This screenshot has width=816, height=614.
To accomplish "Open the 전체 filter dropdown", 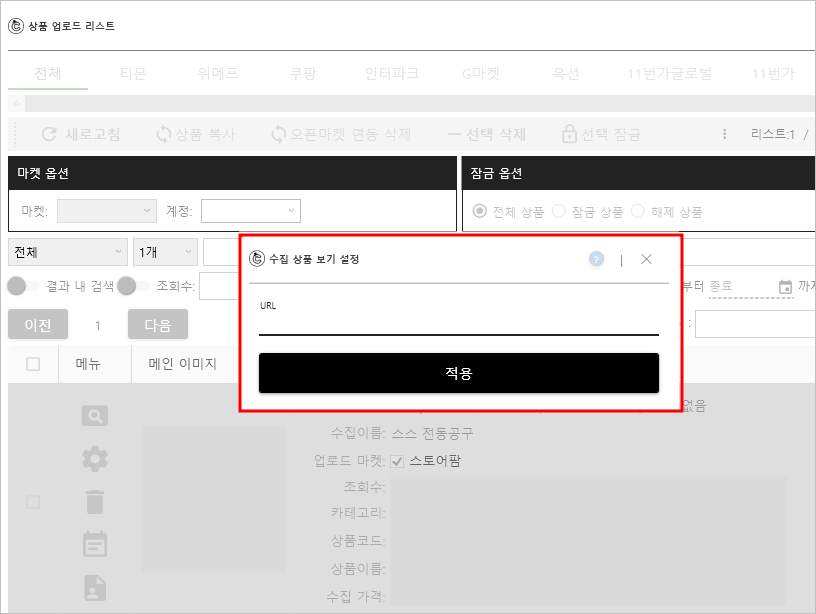I will click(68, 252).
